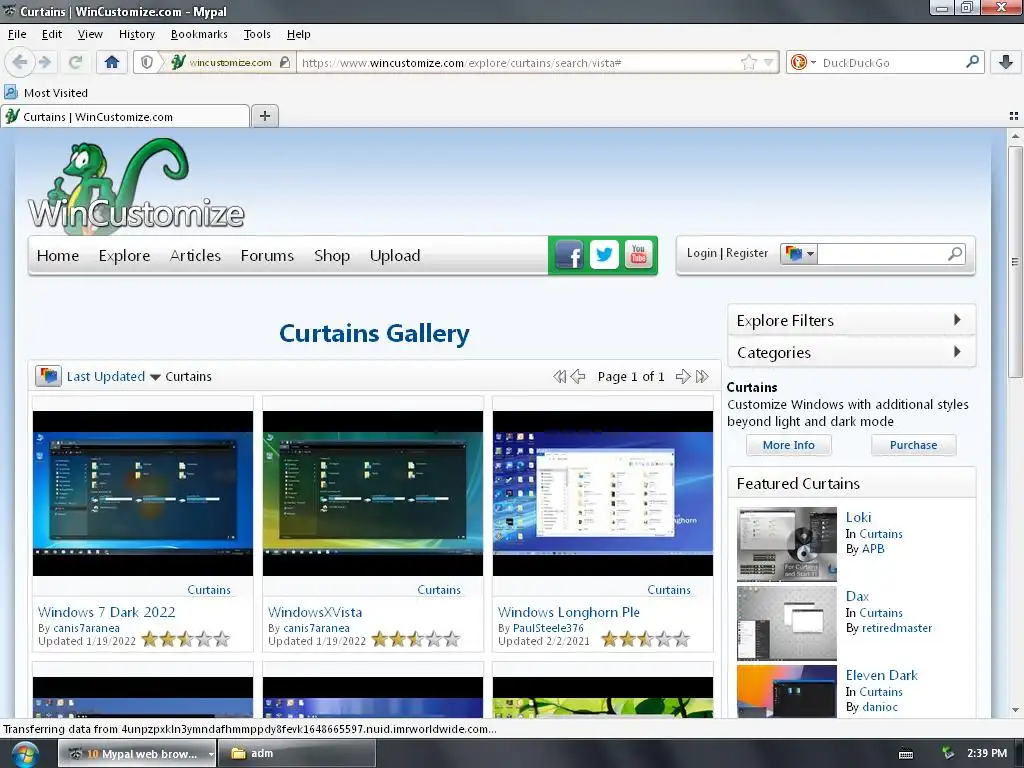Viewport: 1024px width, 768px height.
Task: Open author PaulSteele376 profile link
Action: (x=548, y=628)
